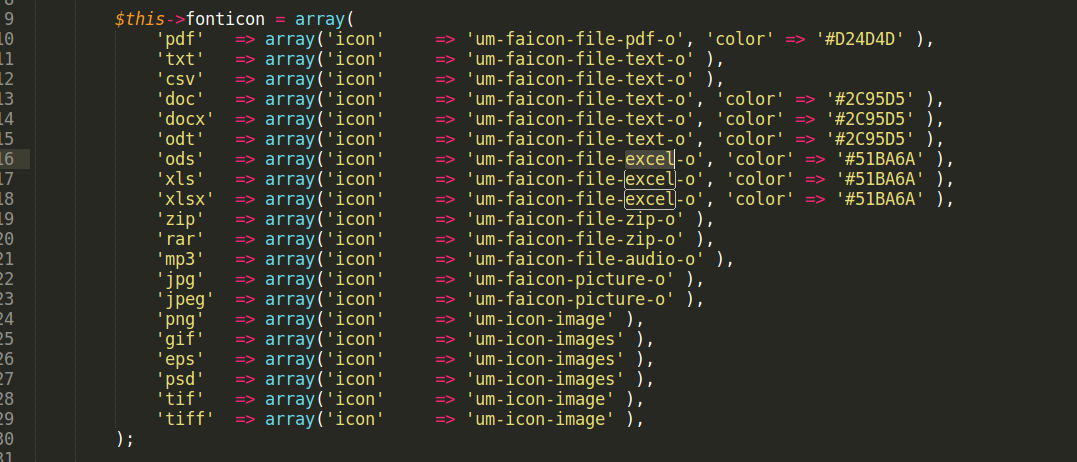Click the 'psd' array key

coord(180,379)
